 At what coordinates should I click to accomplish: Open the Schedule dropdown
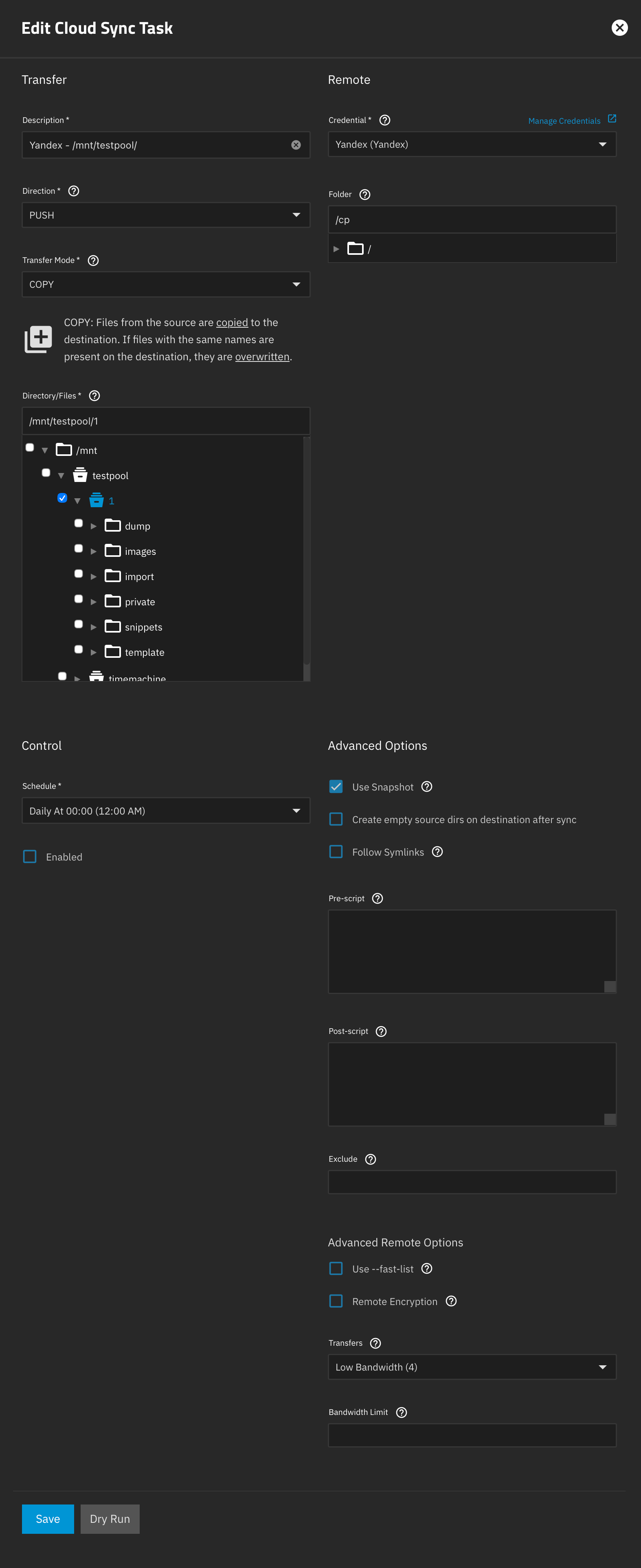pyautogui.click(x=166, y=811)
